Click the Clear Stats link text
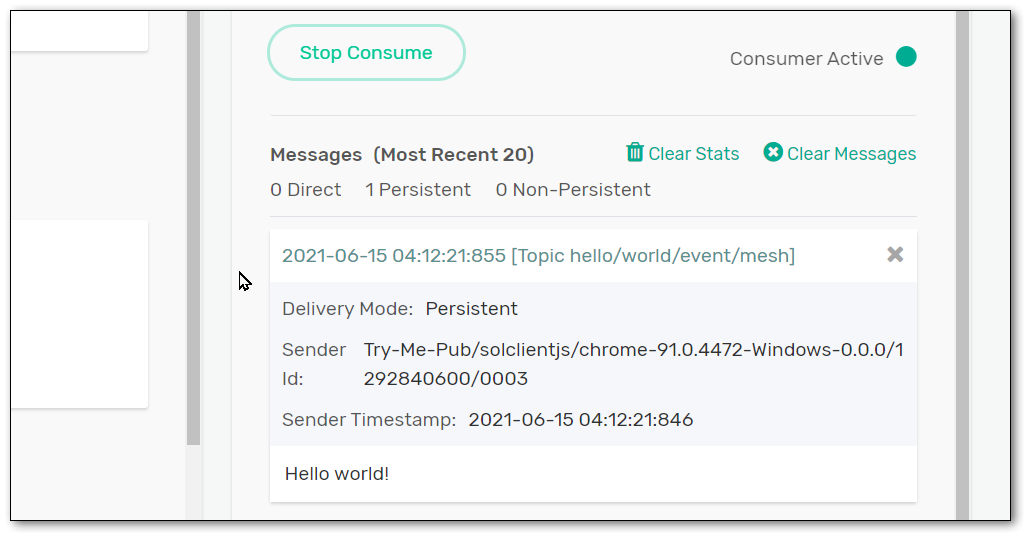 (693, 154)
